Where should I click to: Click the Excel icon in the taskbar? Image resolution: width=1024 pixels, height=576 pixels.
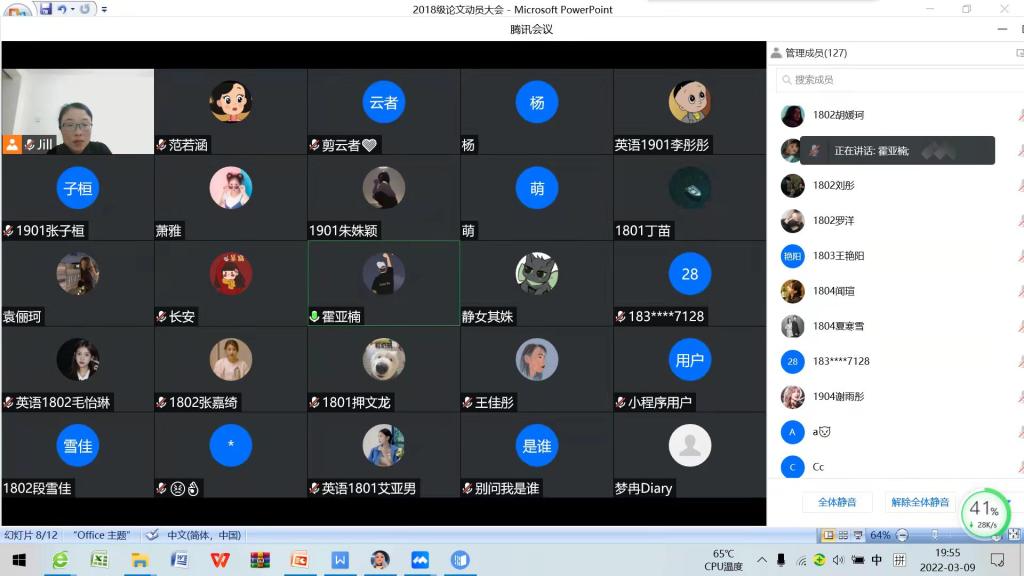99,560
